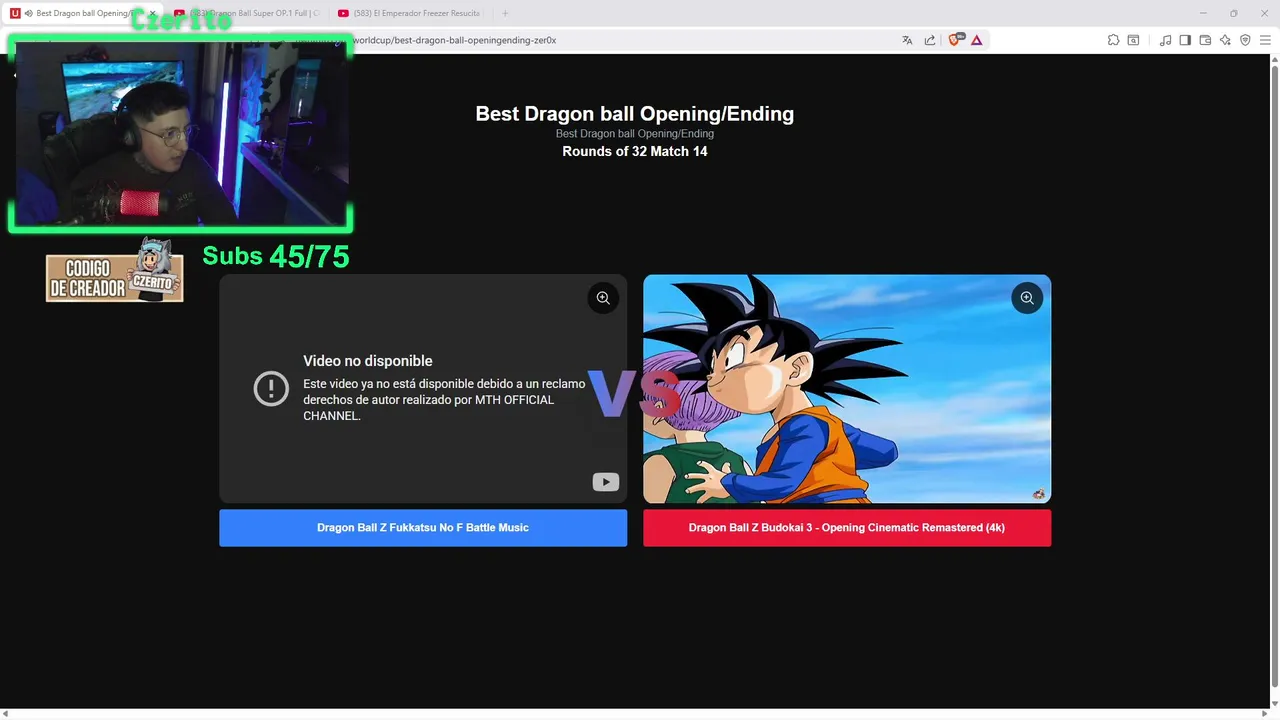Click the Goku and Trunks video thumbnail
This screenshot has height=720, width=1280.
pyautogui.click(x=847, y=389)
